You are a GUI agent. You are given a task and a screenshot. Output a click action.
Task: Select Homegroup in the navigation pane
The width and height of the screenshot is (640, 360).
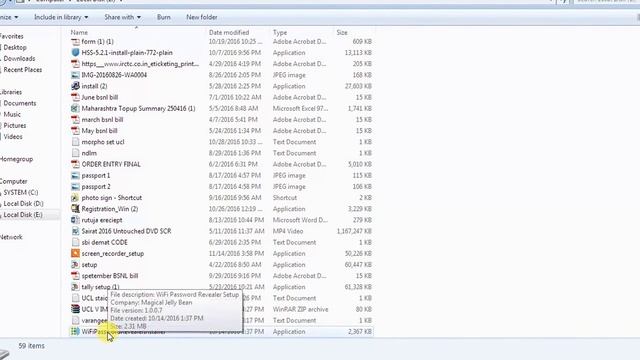[16, 159]
